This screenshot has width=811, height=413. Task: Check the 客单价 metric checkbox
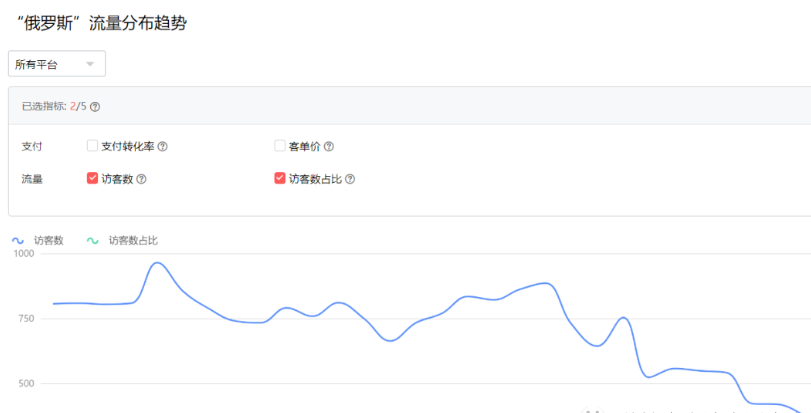[280, 146]
